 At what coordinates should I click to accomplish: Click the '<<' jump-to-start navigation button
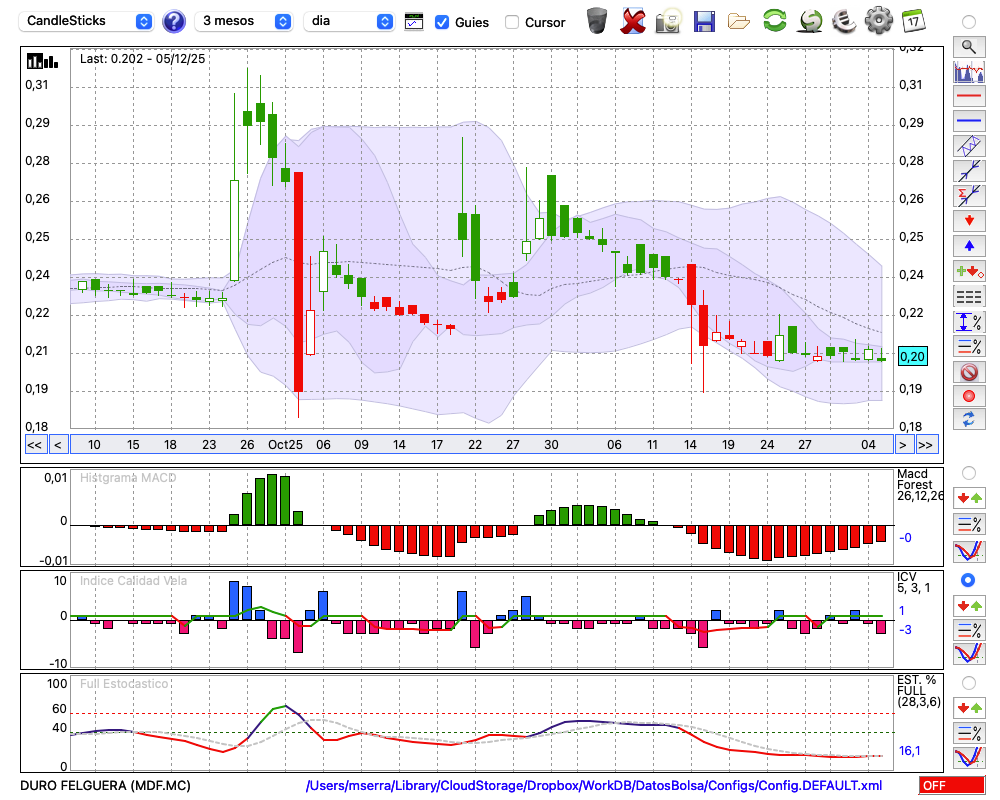pyautogui.click(x=34, y=445)
